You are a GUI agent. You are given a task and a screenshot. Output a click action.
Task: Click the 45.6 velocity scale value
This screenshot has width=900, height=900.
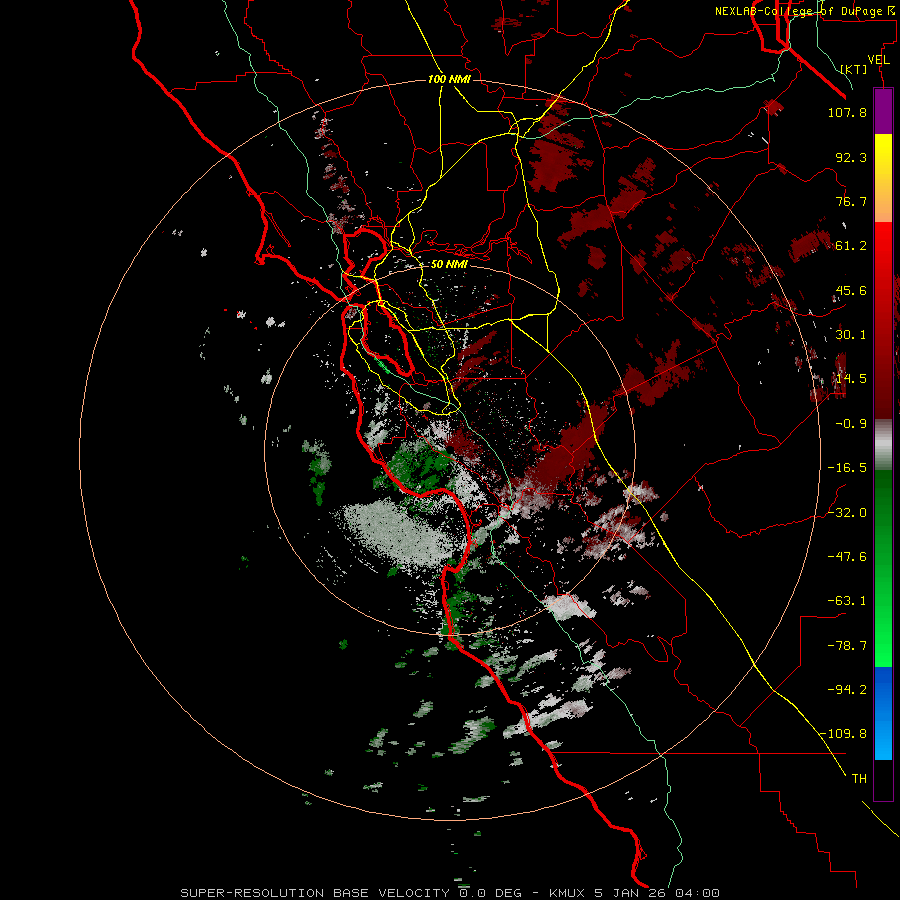click(851, 291)
